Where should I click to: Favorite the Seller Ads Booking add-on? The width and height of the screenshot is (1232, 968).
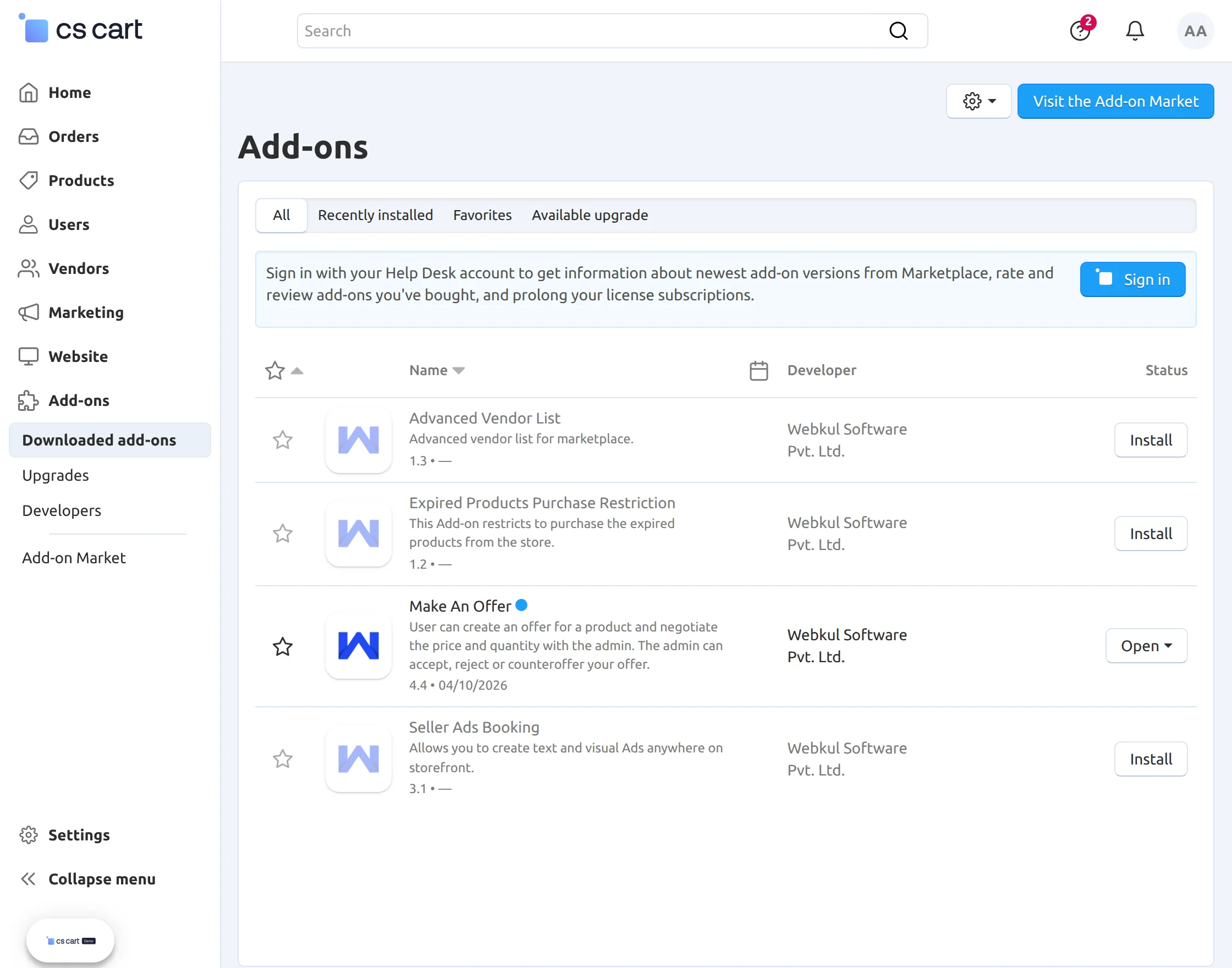pyautogui.click(x=282, y=759)
